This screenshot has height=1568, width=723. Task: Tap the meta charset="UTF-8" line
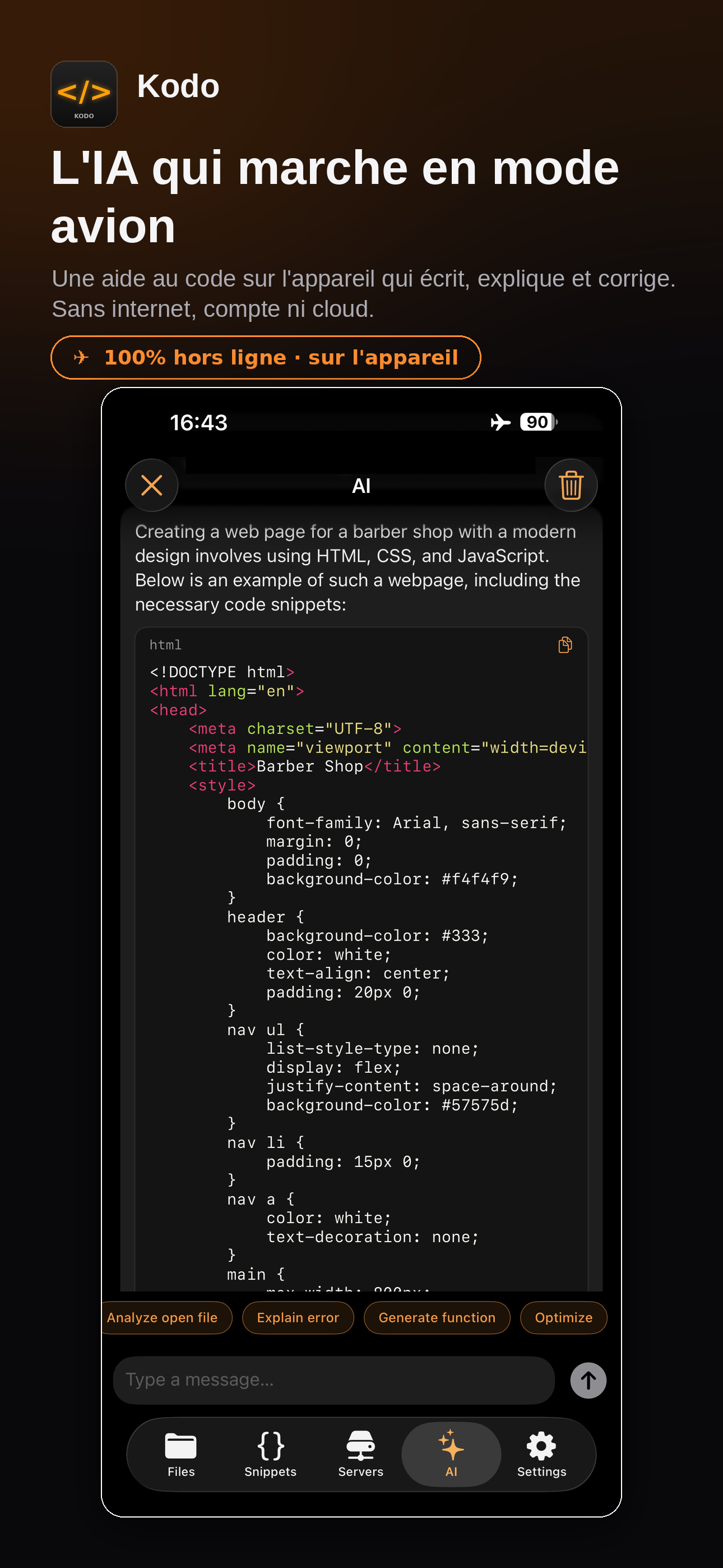point(295,728)
